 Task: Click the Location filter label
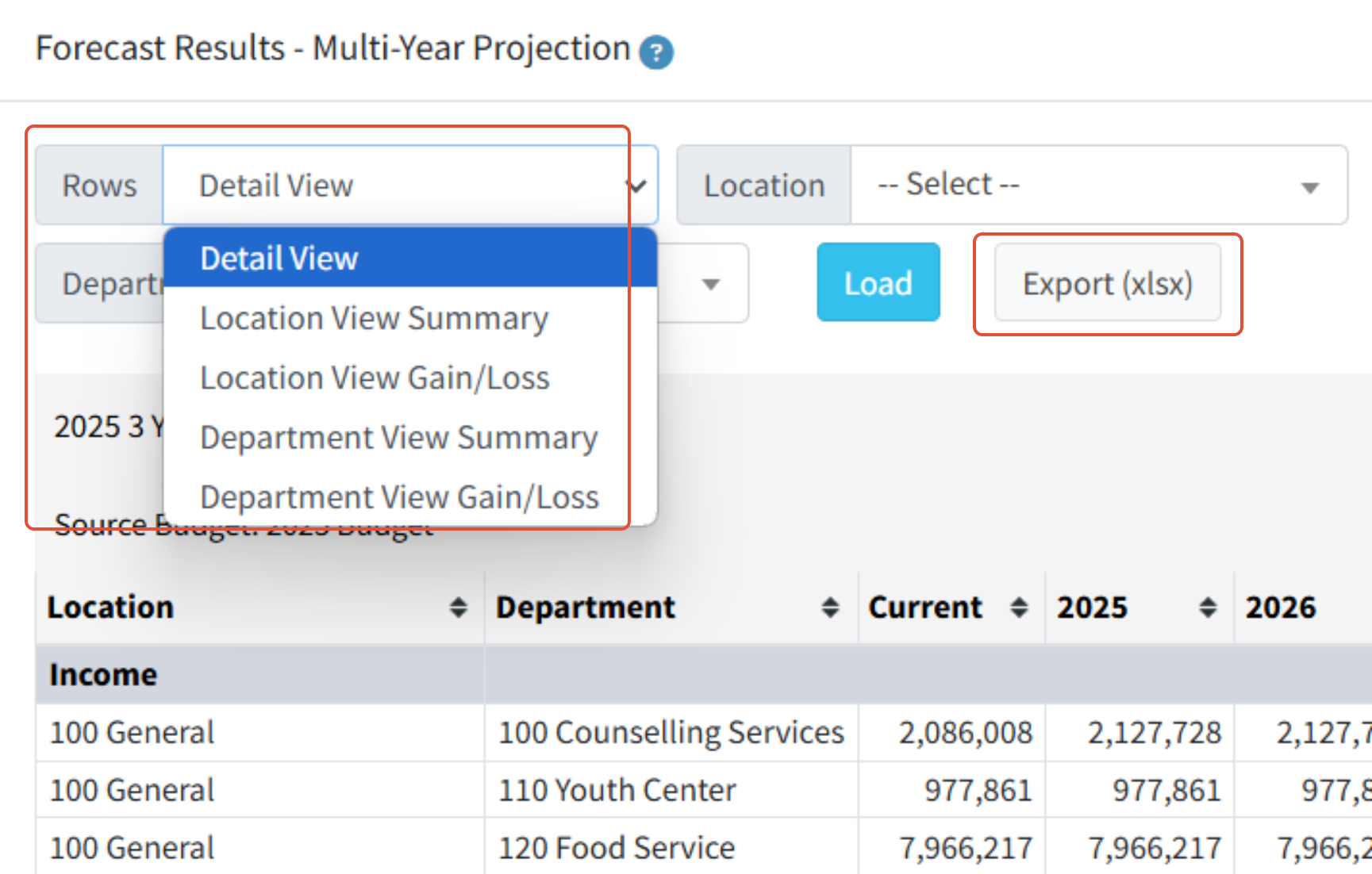point(764,186)
